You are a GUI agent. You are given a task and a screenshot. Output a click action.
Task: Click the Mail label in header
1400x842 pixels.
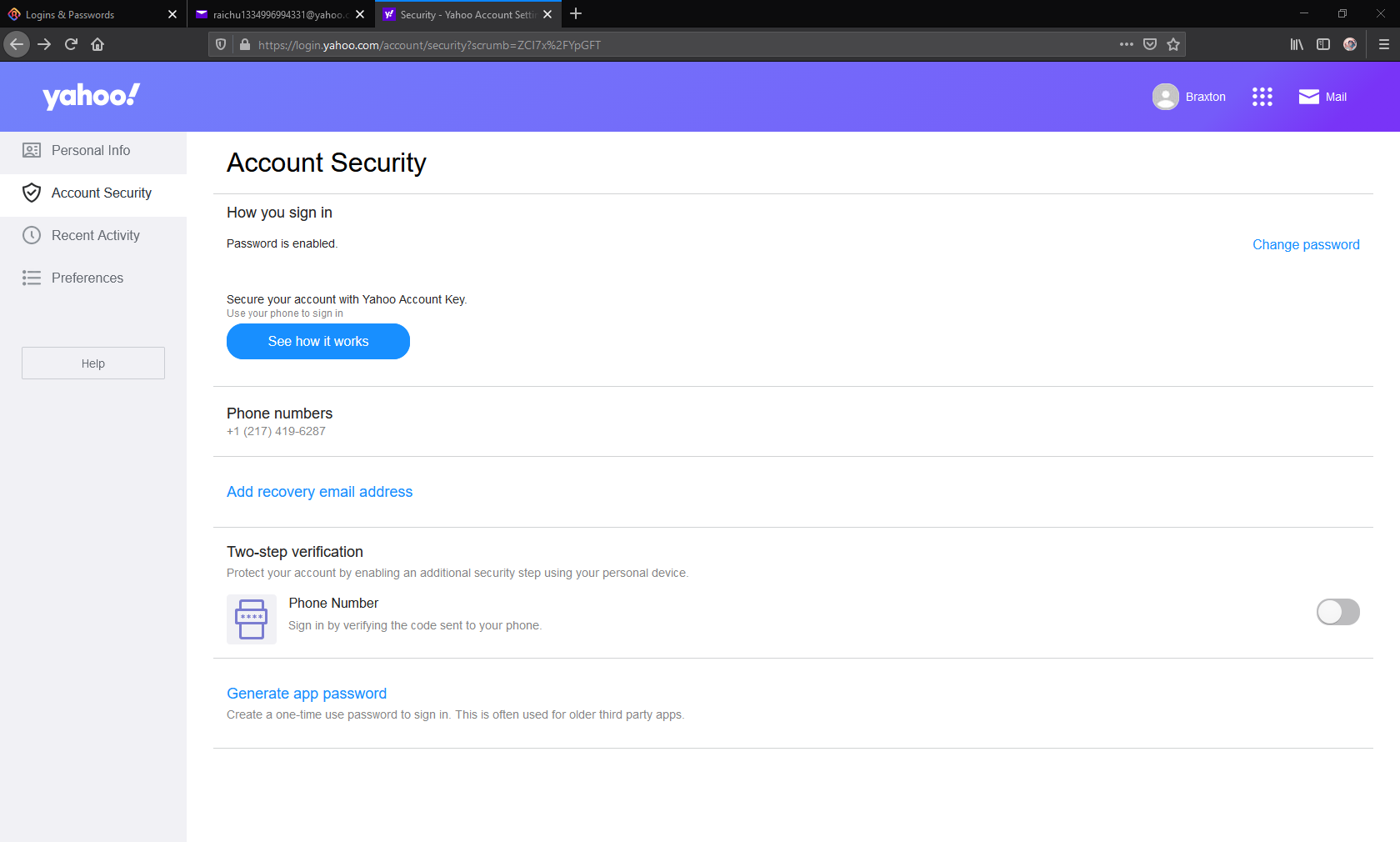click(x=1336, y=97)
